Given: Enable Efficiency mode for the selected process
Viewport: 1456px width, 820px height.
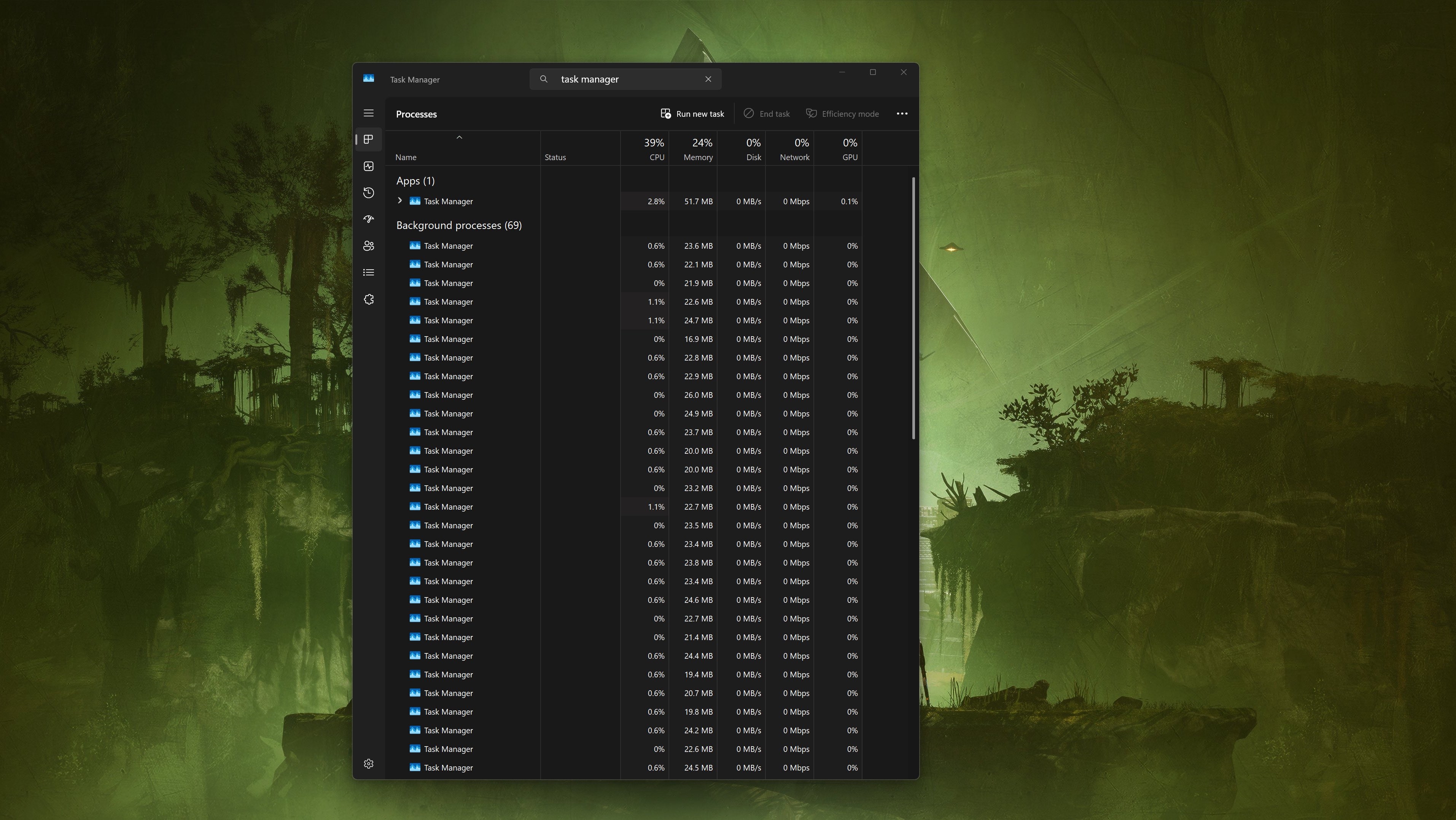Looking at the screenshot, I should [843, 114].
